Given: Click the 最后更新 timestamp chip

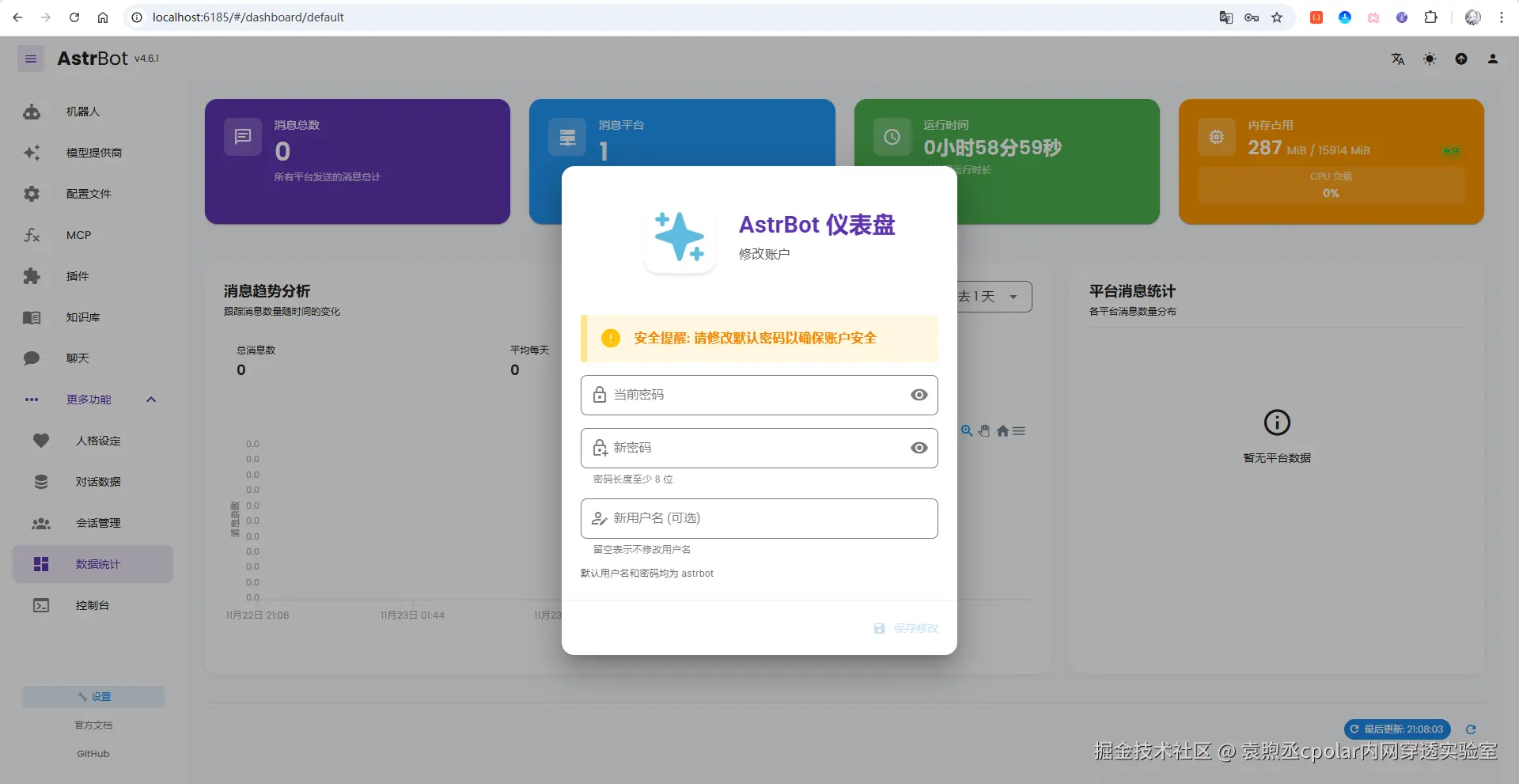Looking at the screenshot, I should tap(1397, 729).
